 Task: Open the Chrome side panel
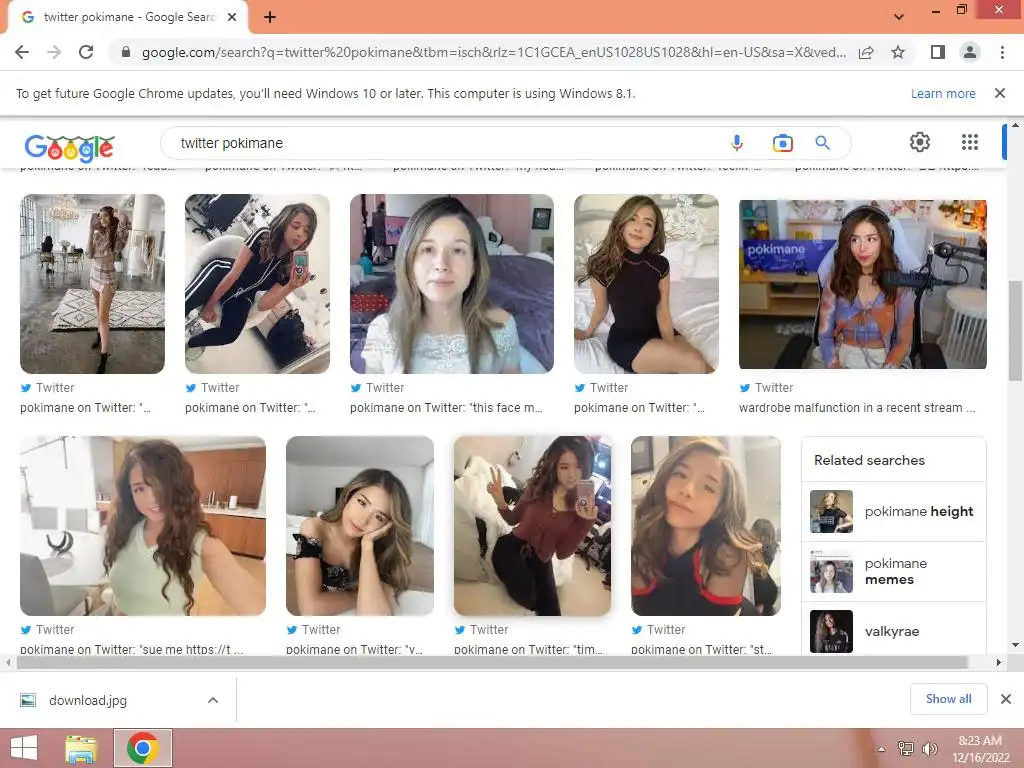click(x=938, y=52)
